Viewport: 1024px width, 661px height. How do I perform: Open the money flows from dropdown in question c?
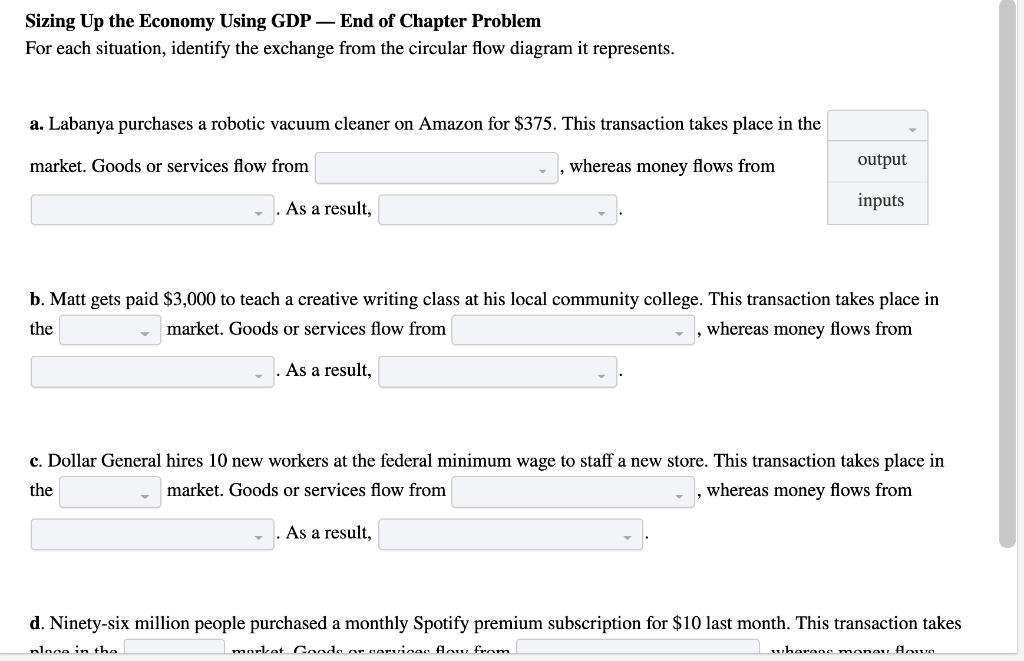(x=152, y=533)
